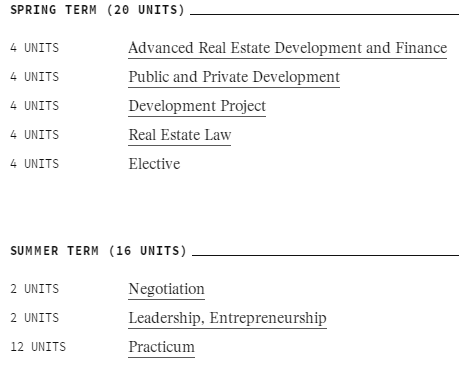
Task: Visit the Real Estate Law course page
Action: click(180, 135)
